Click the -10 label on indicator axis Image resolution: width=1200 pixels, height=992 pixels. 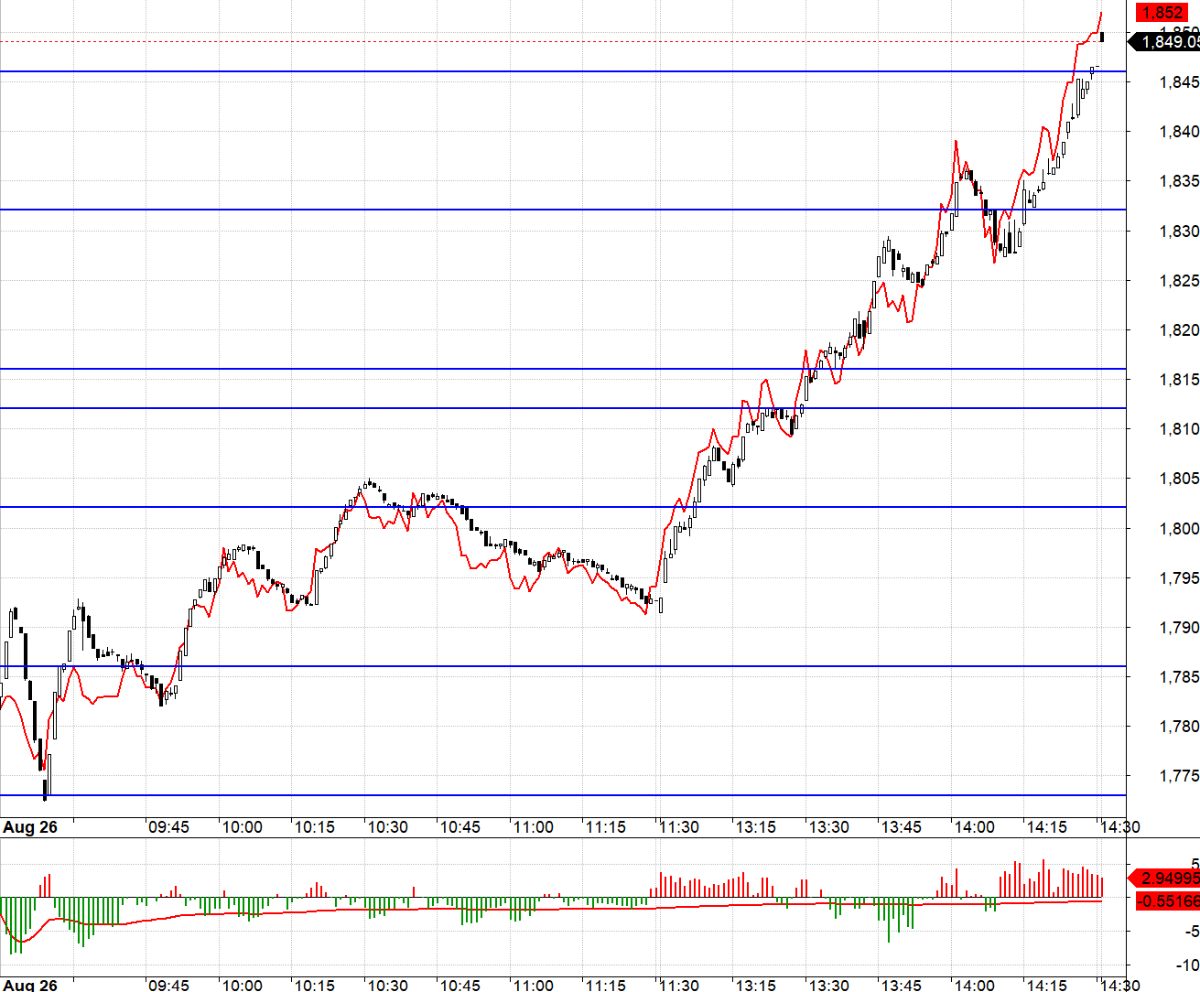pyautogui.click(x=1186, y=965)
